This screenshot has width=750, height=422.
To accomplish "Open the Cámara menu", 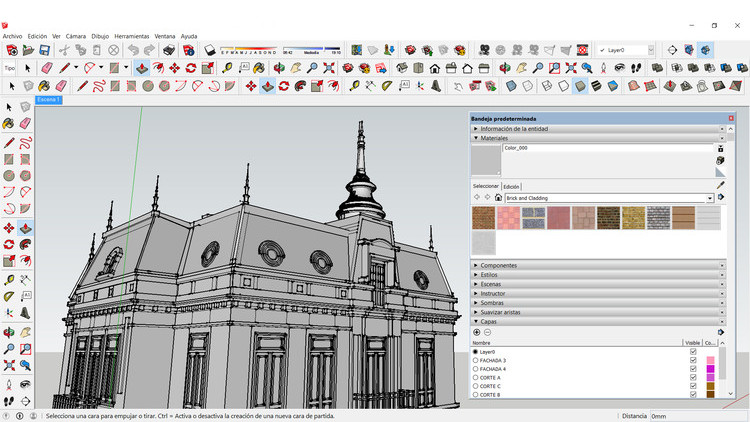I will 76,36.
